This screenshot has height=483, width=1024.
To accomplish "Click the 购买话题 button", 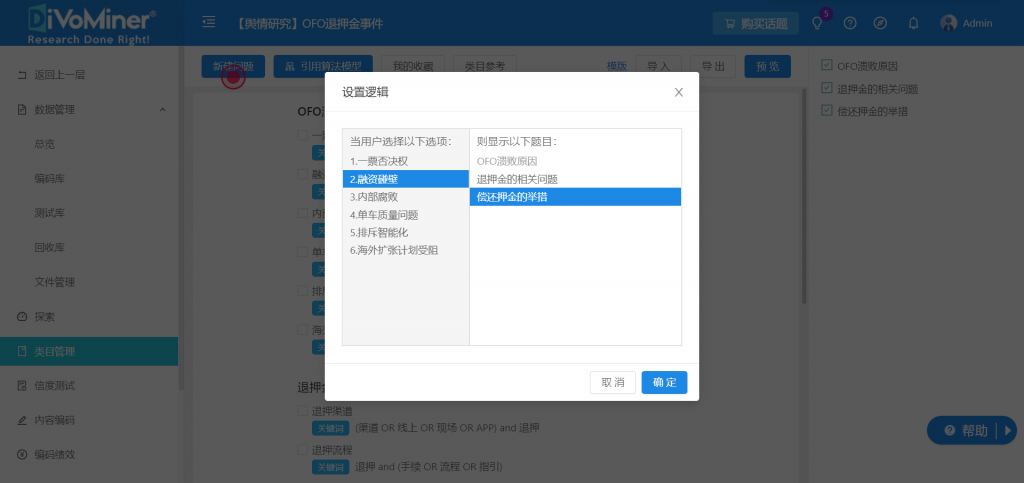I will 756,24.
